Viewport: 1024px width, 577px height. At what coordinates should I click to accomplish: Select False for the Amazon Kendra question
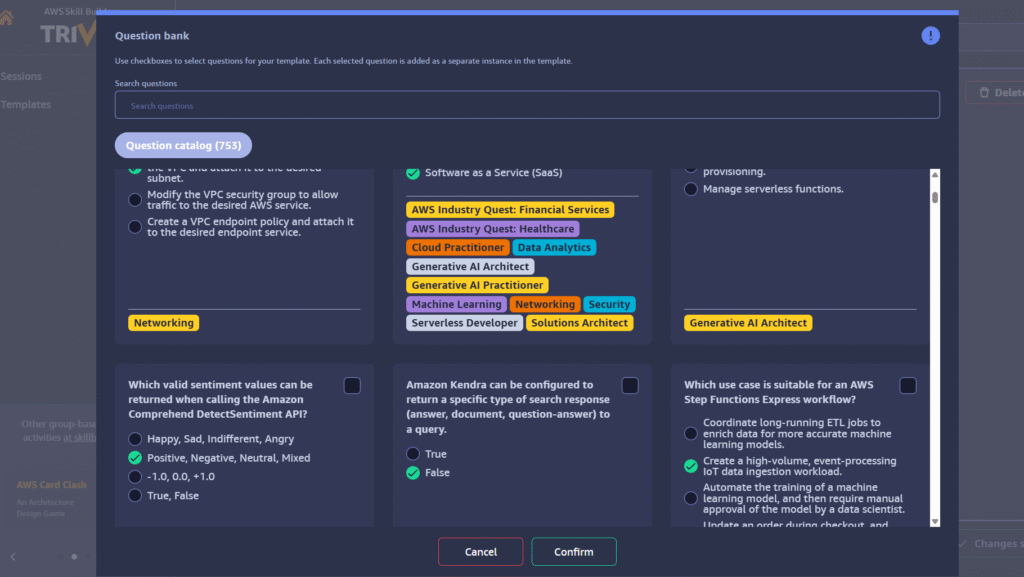click(x=413, y=473)
